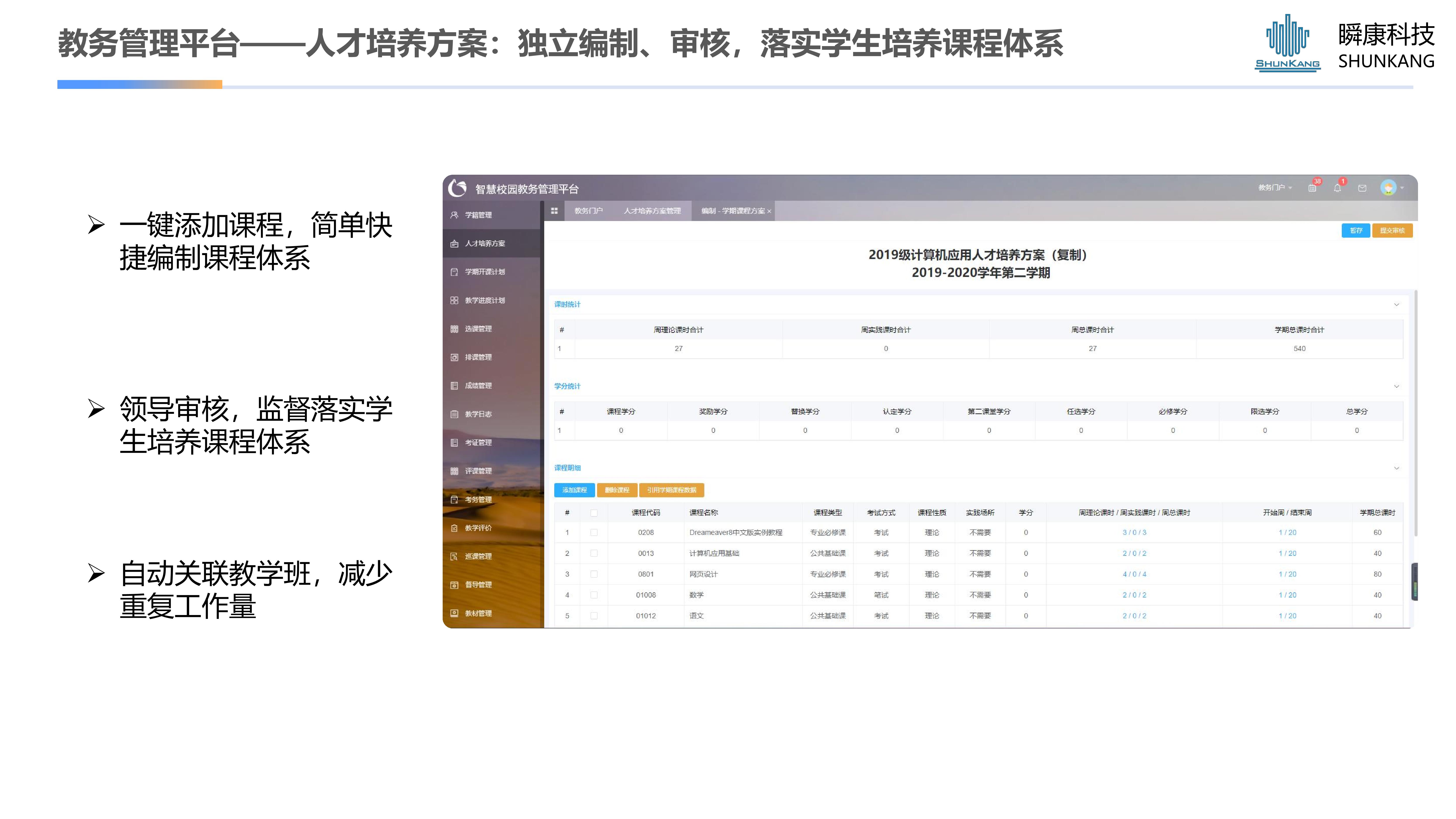Screen dimensions: 1456x819
Task: Open the 4 / 0 / 4 hours link
Action: pos(1134,574)
